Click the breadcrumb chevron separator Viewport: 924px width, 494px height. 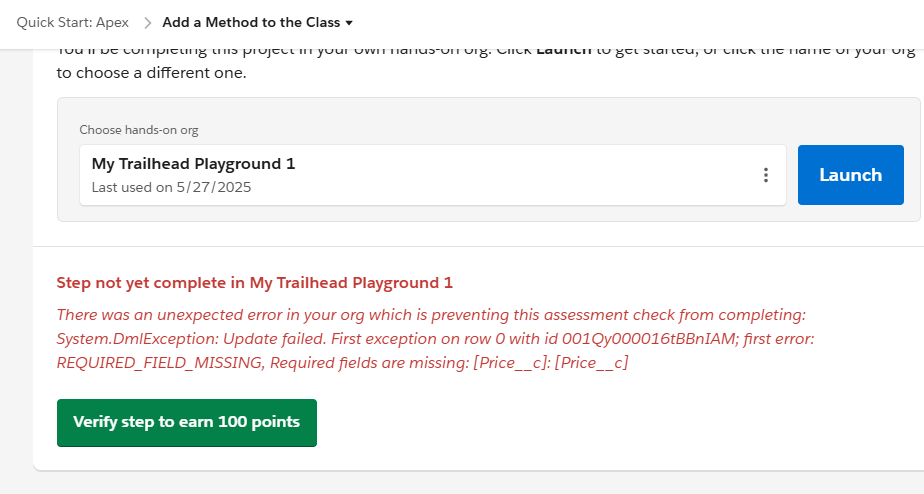click(147, 23)
